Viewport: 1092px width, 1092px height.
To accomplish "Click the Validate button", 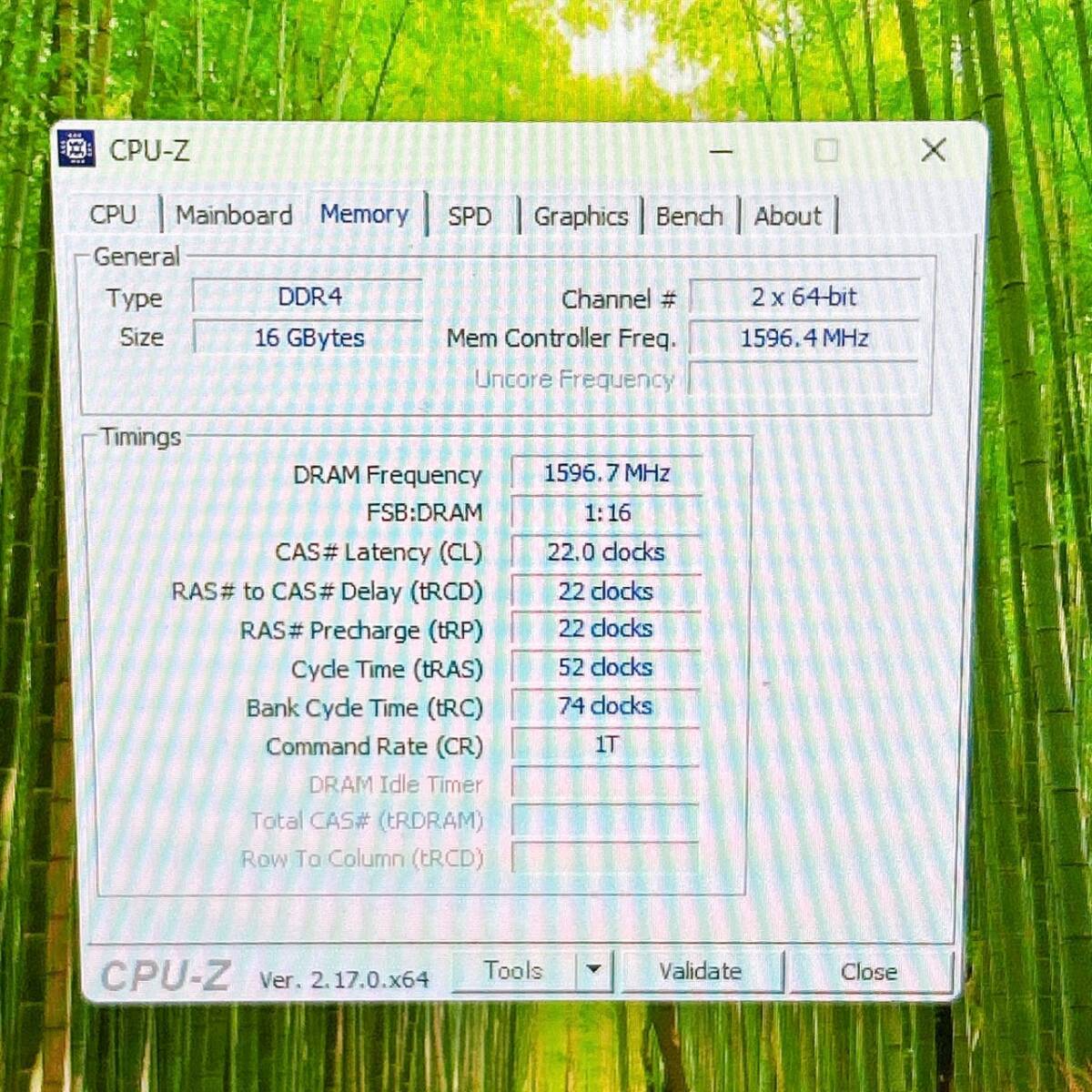I will (x=700, y=972).
